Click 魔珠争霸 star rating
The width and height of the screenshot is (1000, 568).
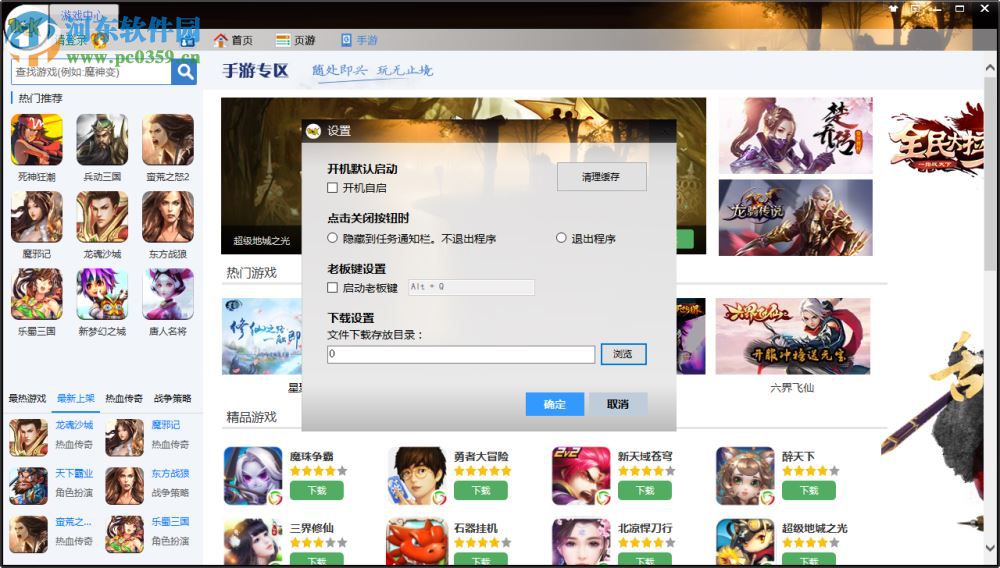pos(318,471)
